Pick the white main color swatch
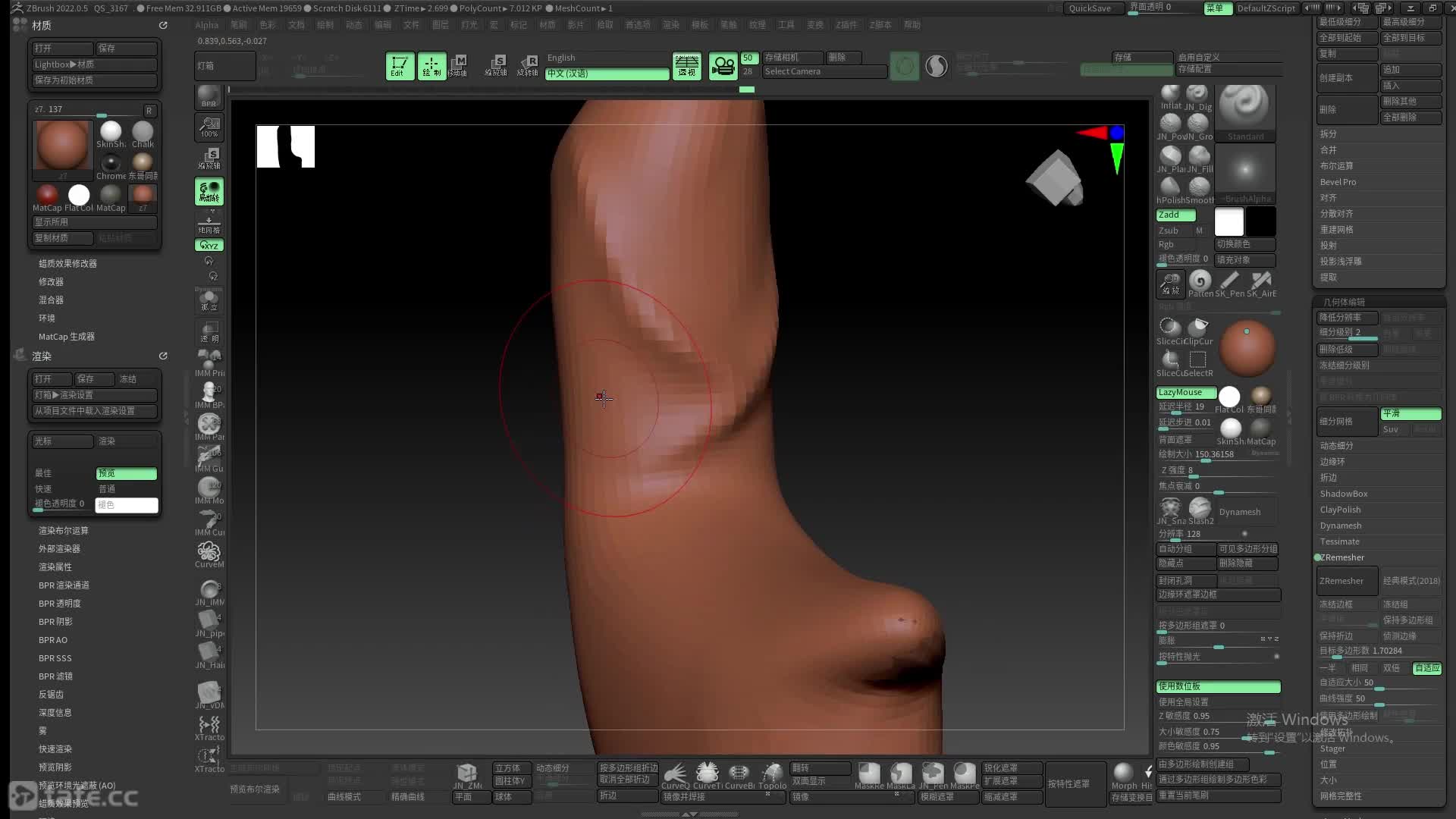Image resolution: width=1456 pixels, height=819 pixels. [1229, 222]
